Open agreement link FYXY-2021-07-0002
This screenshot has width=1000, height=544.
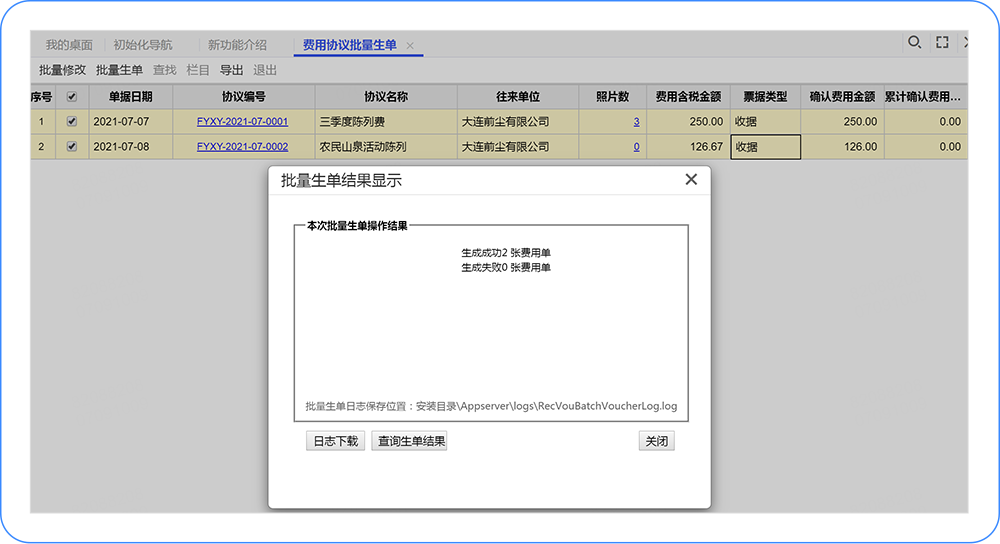[x=242, y=147]
